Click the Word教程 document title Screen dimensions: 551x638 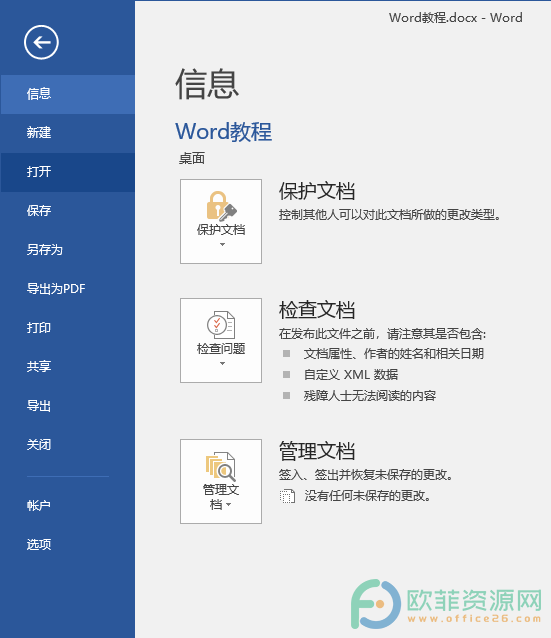[223, 132]
